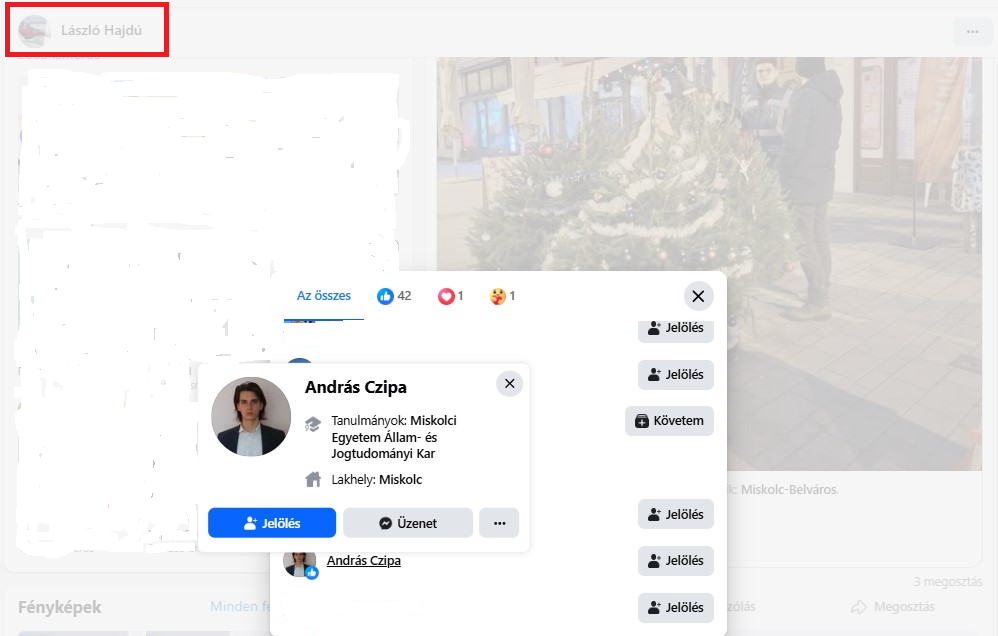
Task: Click blue Jelölés button in hover card
Action: pyautogui.click(x=272, y=523)
